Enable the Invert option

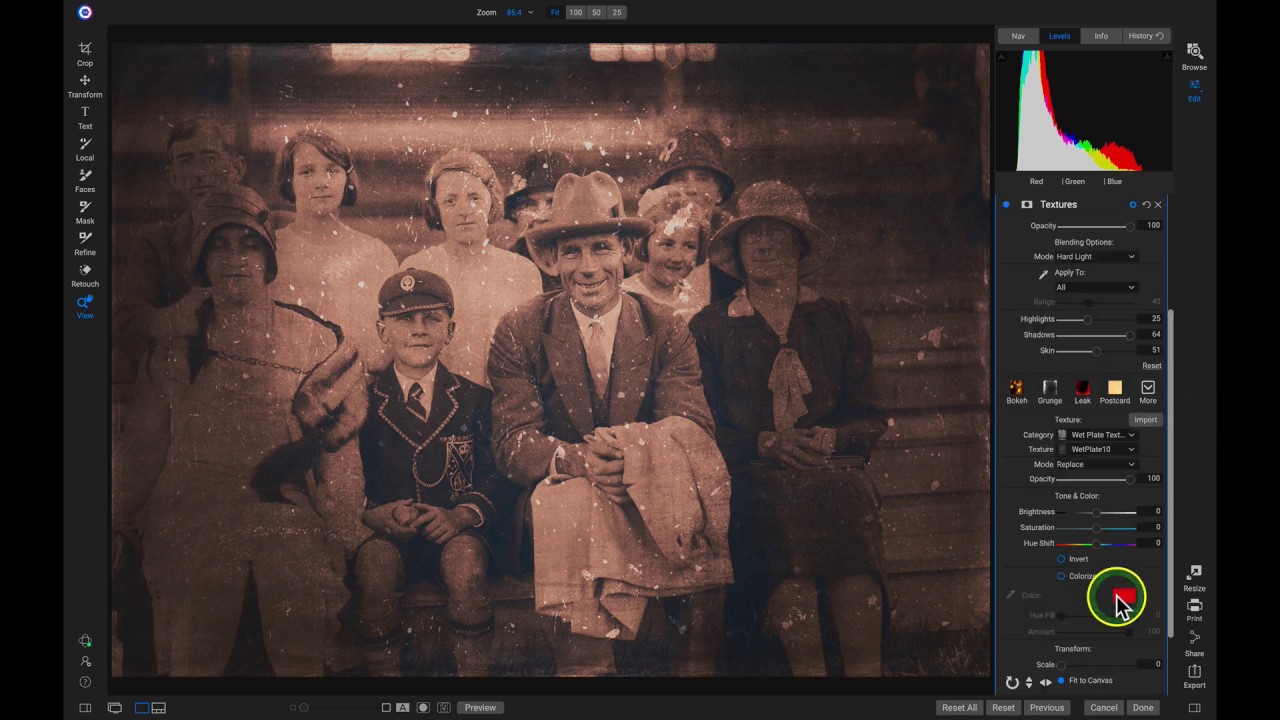(1061, 559)
